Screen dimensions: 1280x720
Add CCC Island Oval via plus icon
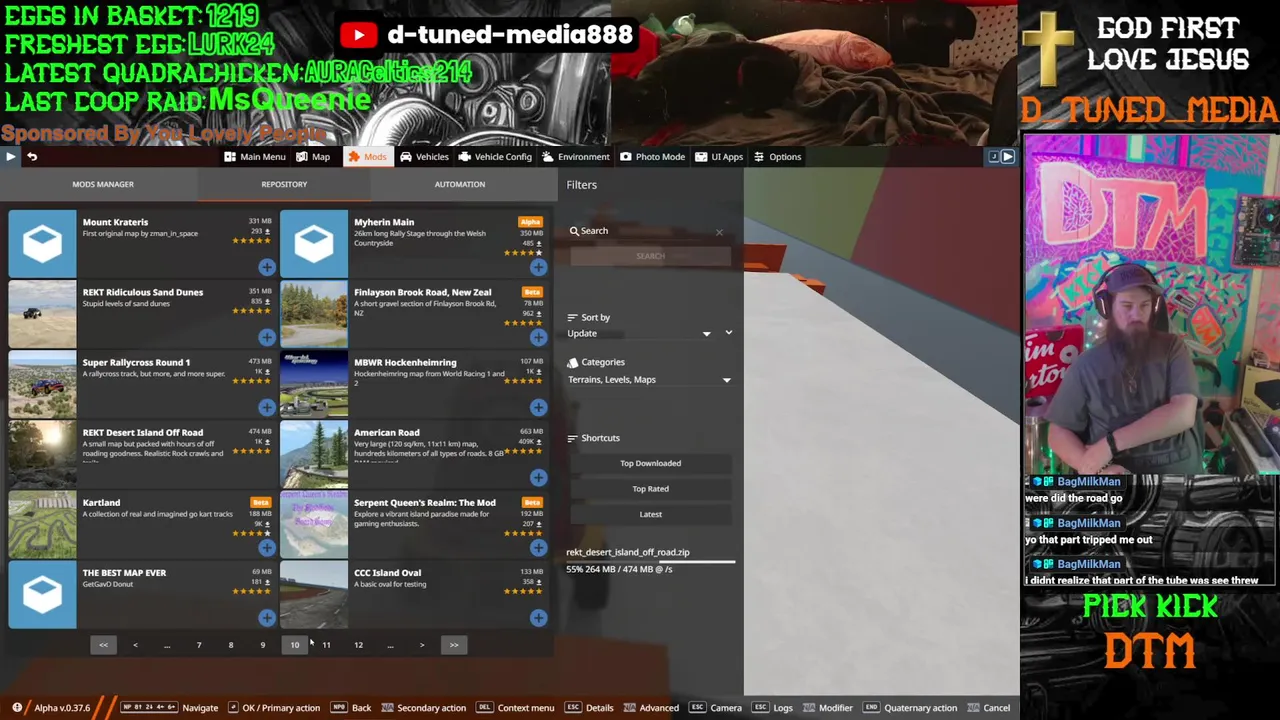click(x=538, y=617)
